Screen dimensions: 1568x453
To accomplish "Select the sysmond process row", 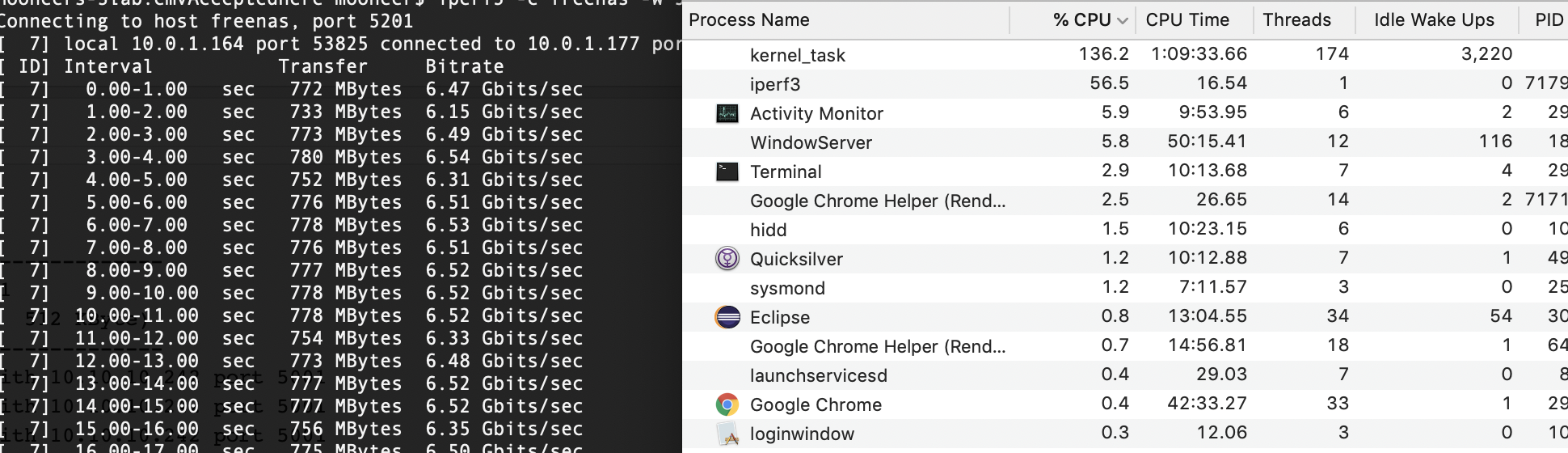I will tap(1125, 288).
